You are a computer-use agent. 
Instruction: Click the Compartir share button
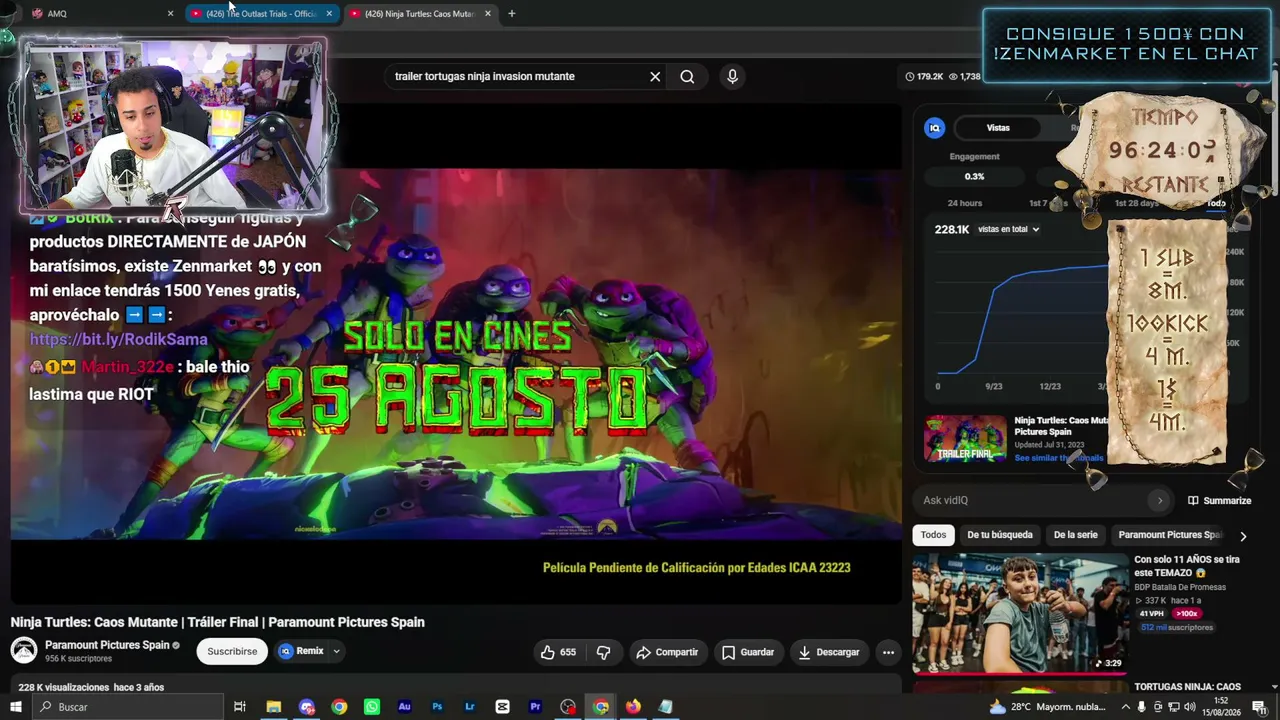coord(667,652)
